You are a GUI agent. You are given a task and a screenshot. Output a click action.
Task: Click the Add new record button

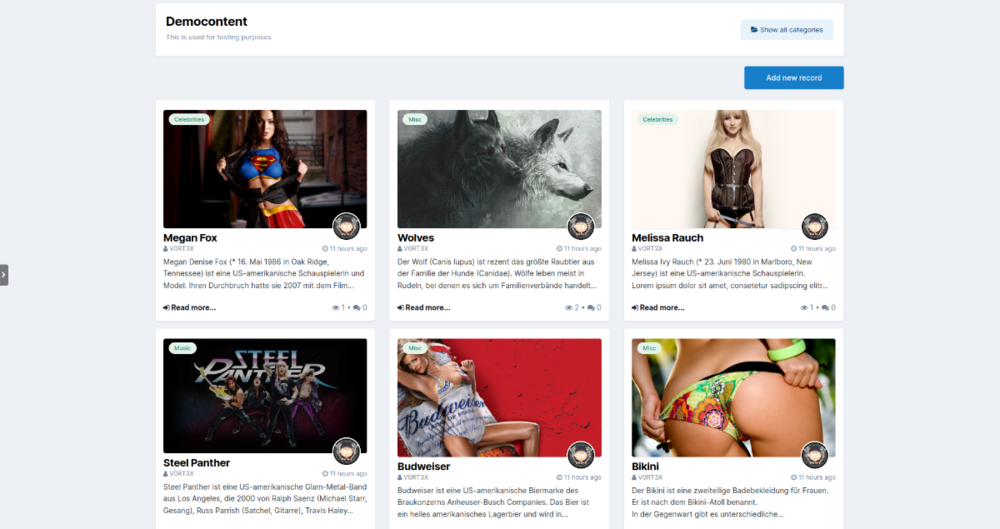point(793,78)
